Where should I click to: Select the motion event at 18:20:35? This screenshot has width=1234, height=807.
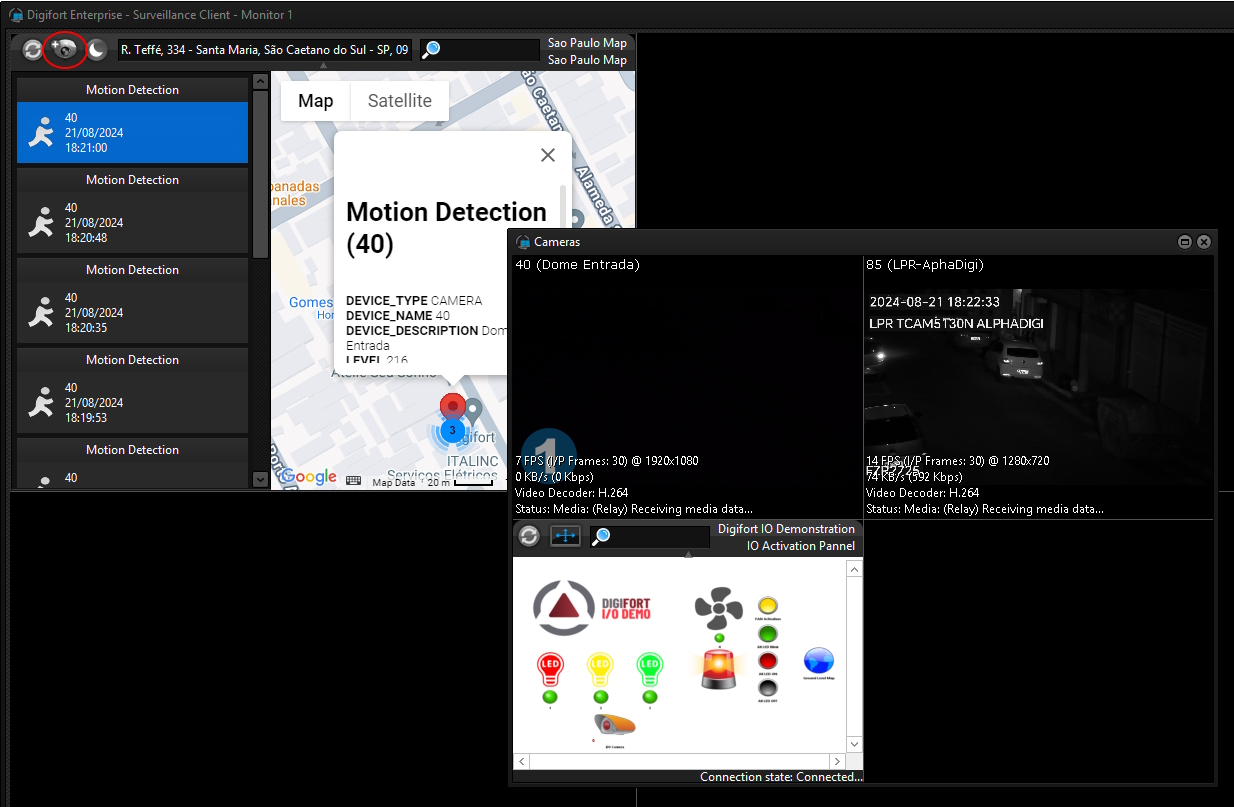132,312
